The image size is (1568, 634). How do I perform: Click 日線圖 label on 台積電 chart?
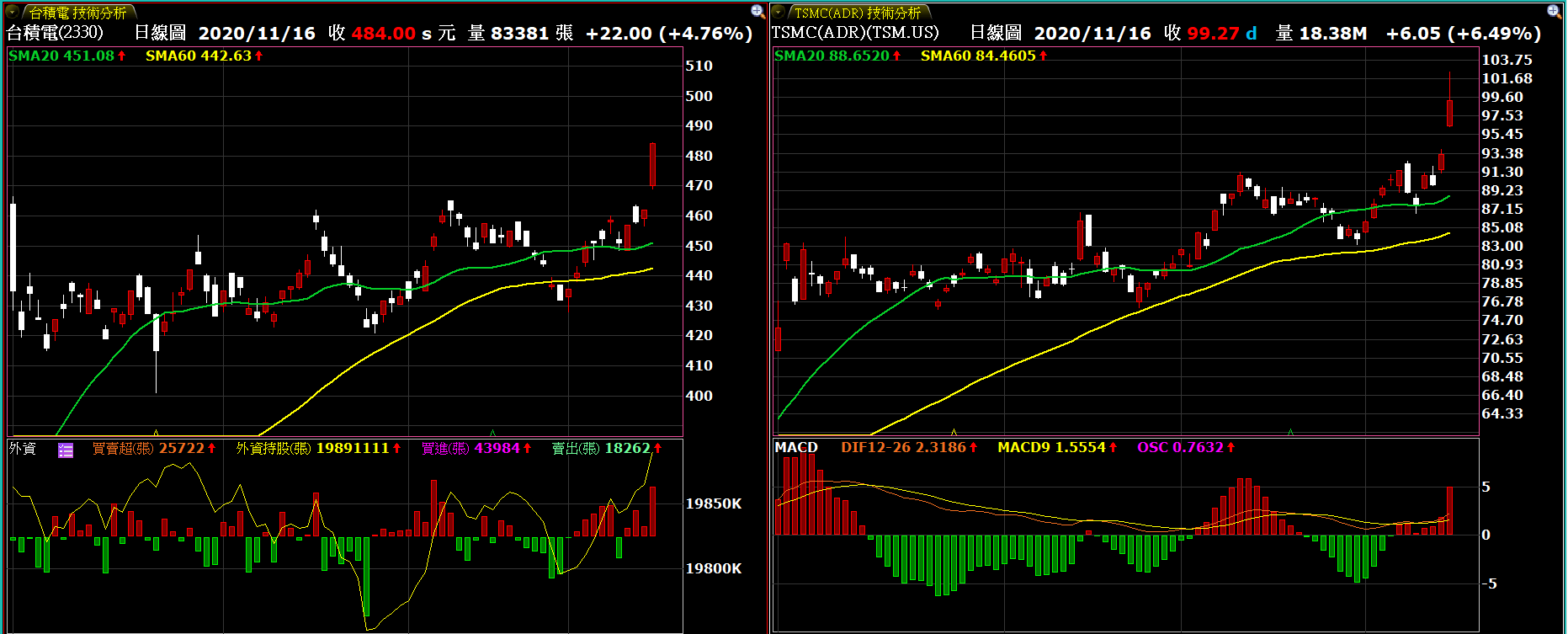pyautogui.click(x=160, y=33)
